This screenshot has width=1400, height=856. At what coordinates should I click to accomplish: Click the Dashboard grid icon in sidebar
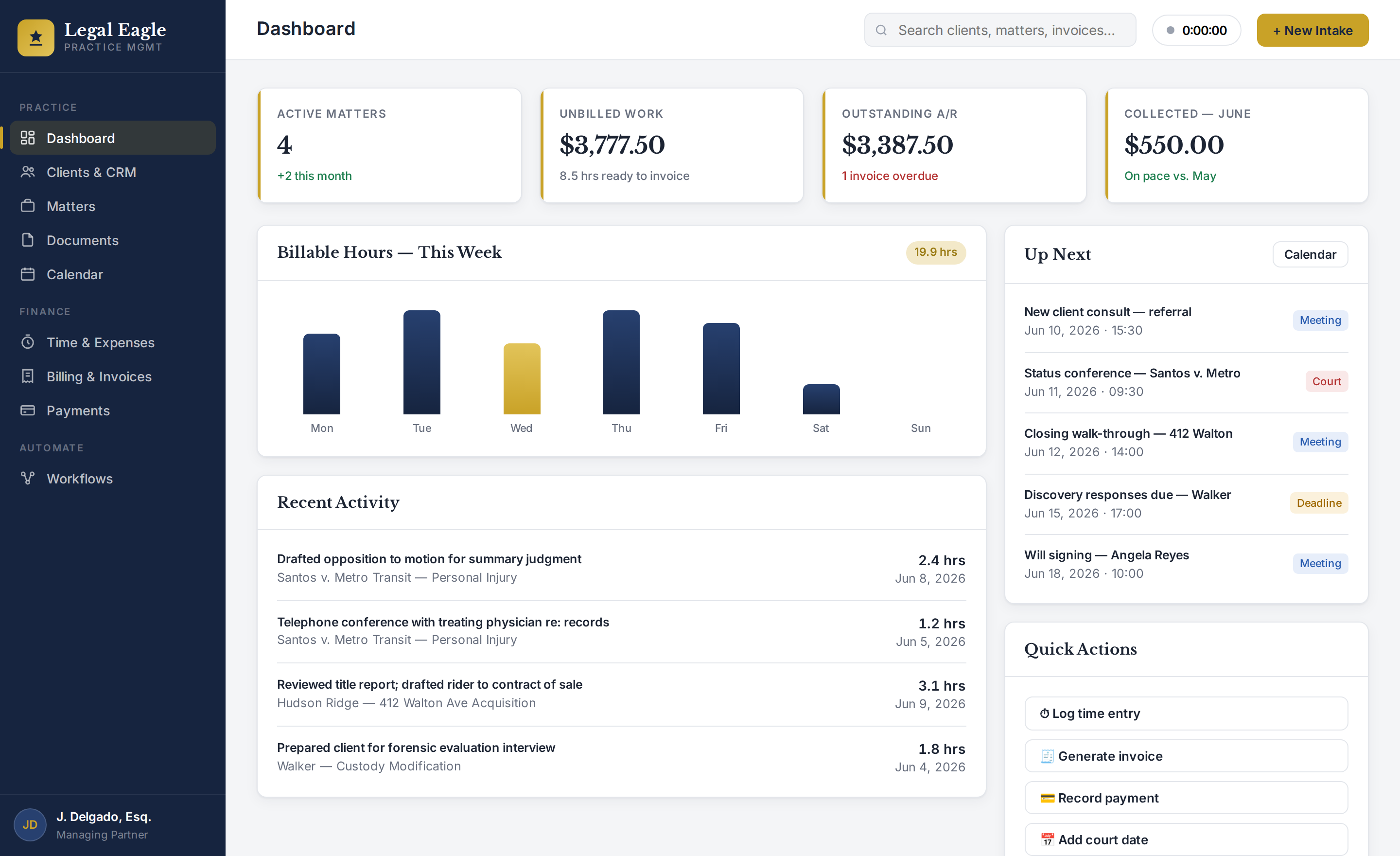(28, 138)
